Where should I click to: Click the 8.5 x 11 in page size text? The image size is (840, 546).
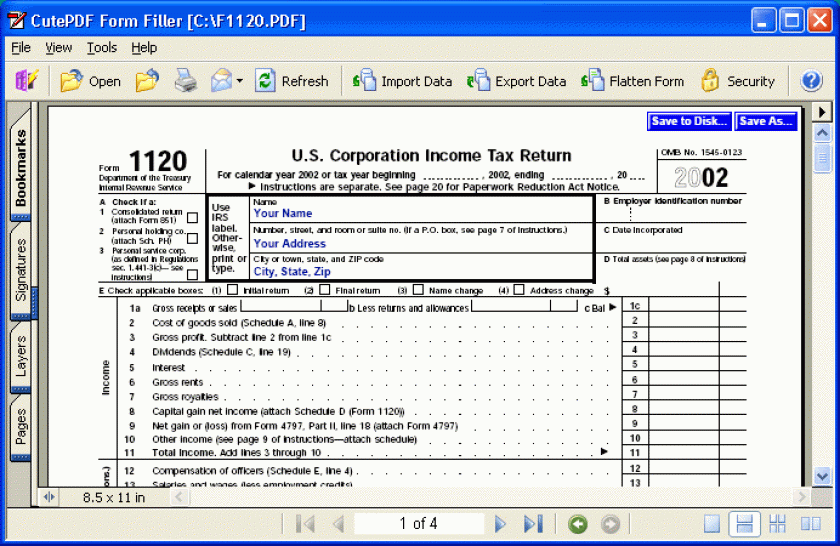pos(114,498)
